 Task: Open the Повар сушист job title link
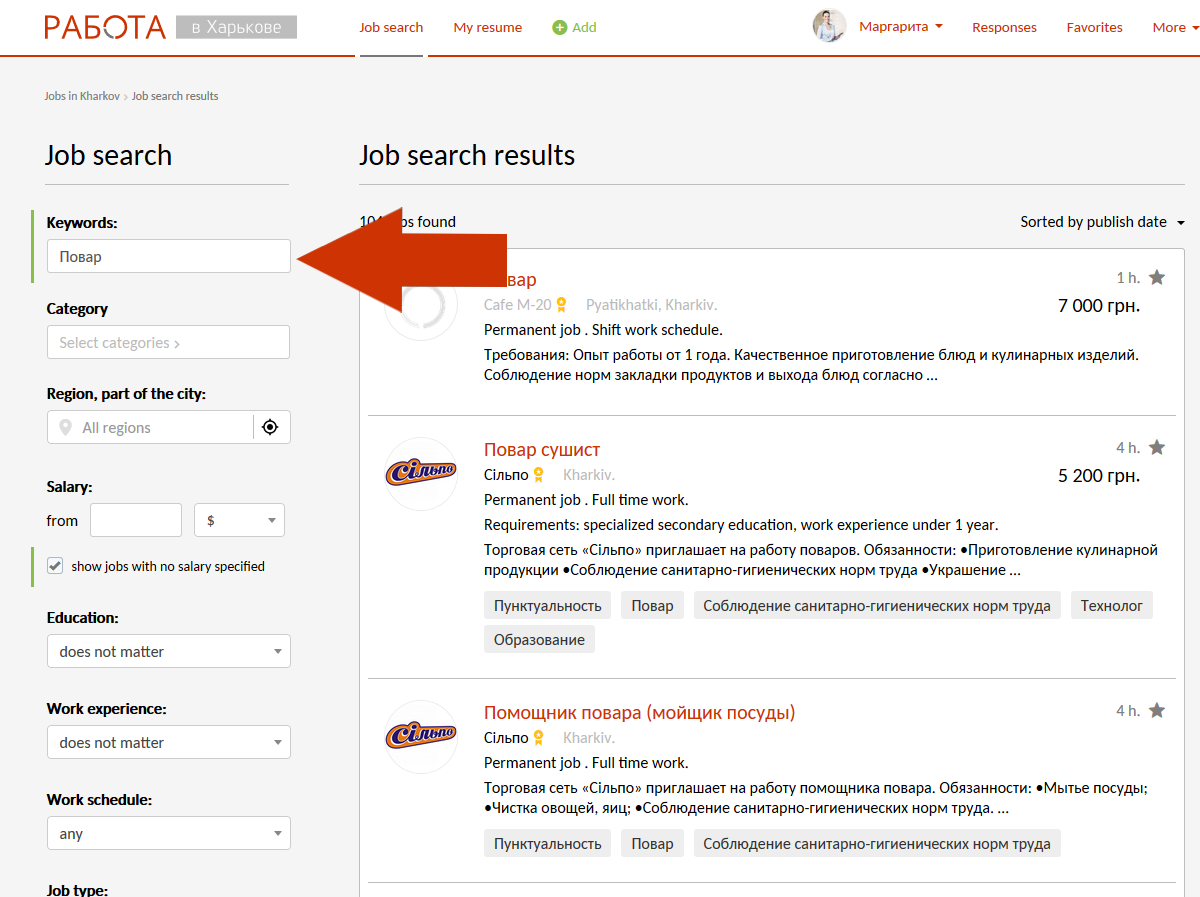click(x=542, y=450)
